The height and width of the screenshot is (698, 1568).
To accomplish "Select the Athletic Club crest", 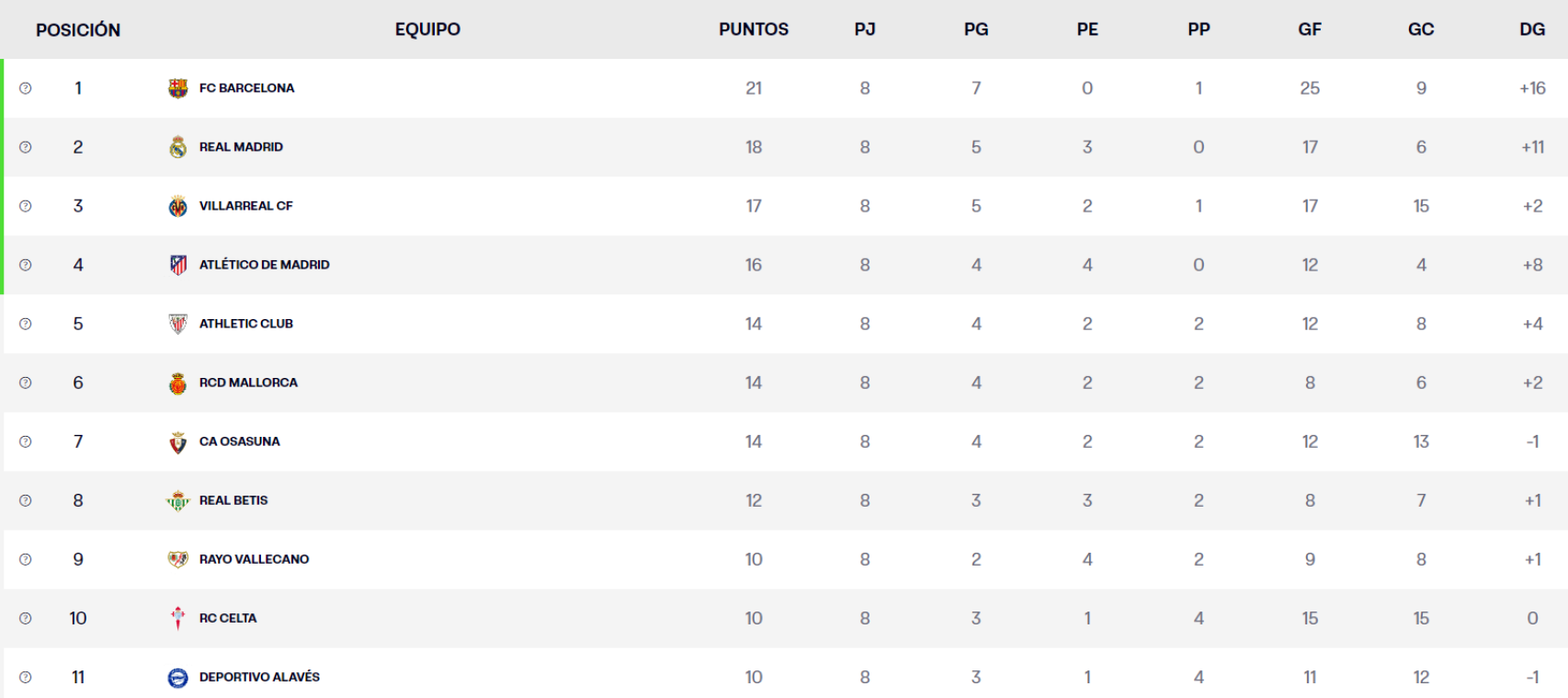I will (x=178, y=323).
